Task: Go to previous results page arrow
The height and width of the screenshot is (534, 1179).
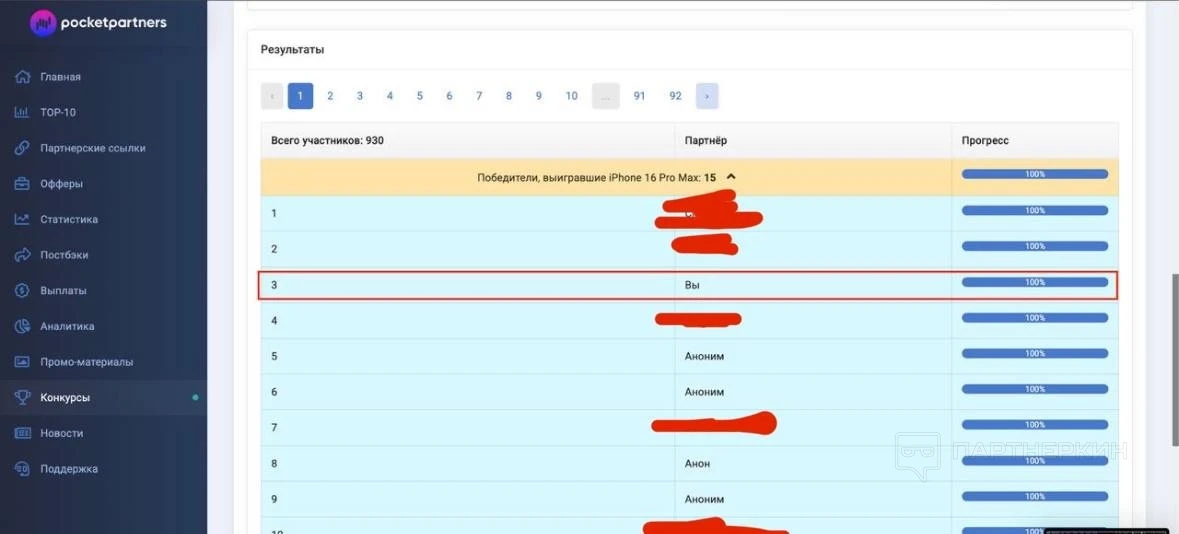Action: [x=271, y=96]
